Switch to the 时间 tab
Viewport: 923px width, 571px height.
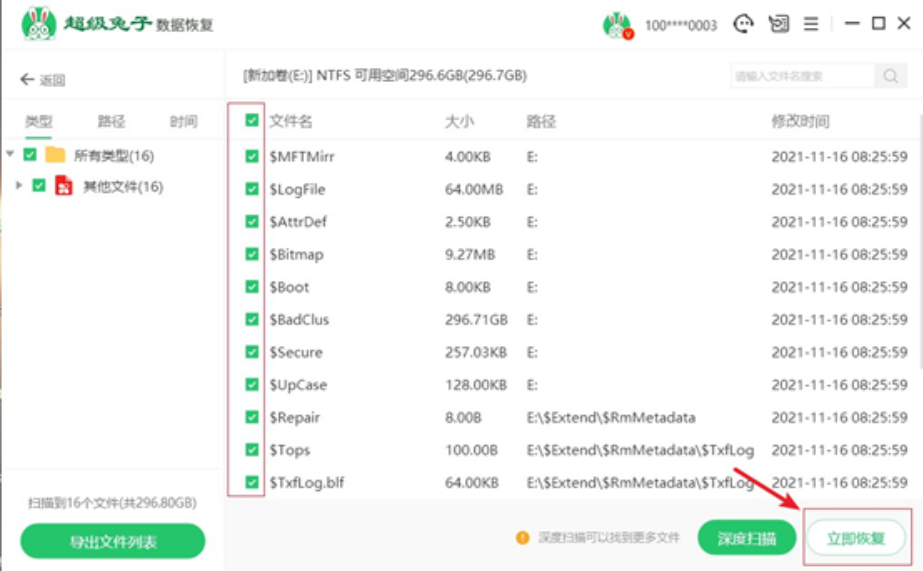(x=183, y=122)
